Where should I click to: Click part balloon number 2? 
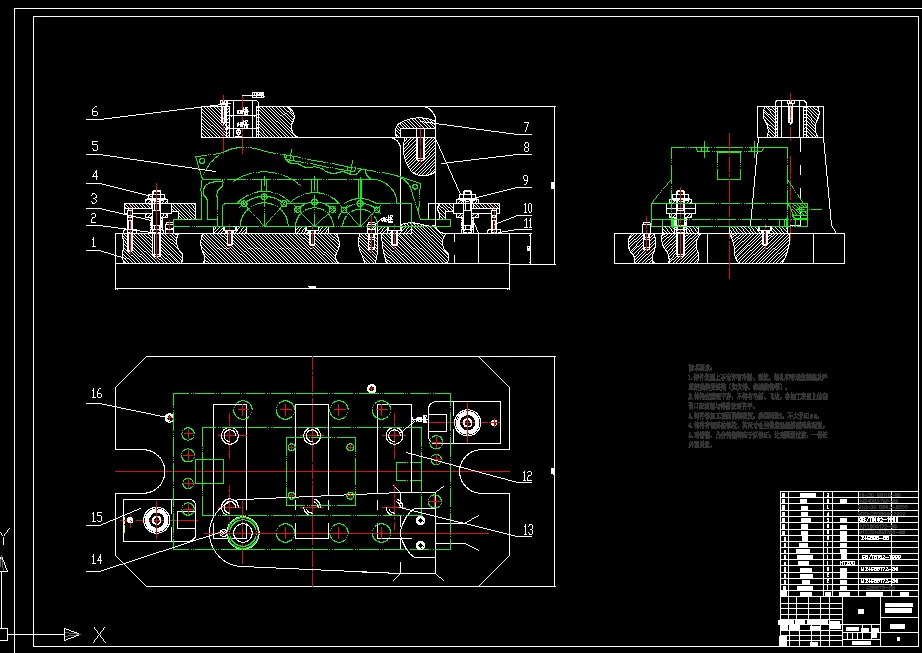pyautogui.click(x=93, y=219)
